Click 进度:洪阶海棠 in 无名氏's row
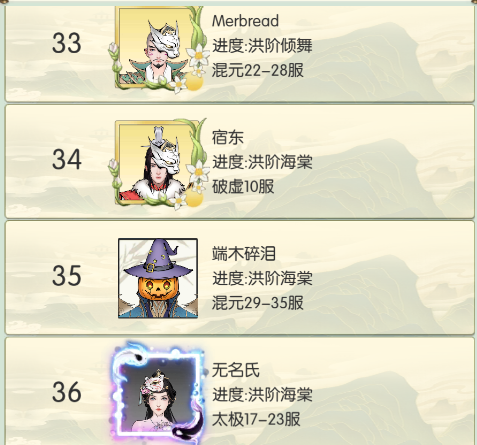This screenshot has height=445, width=477. 262,394
